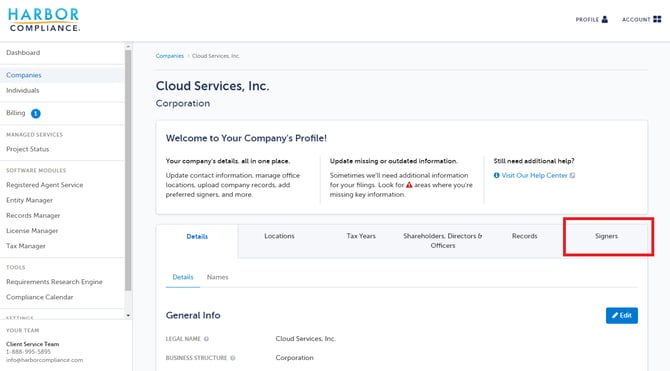
Task: Switch to the Records tab
Action: [x=525, y=236]
